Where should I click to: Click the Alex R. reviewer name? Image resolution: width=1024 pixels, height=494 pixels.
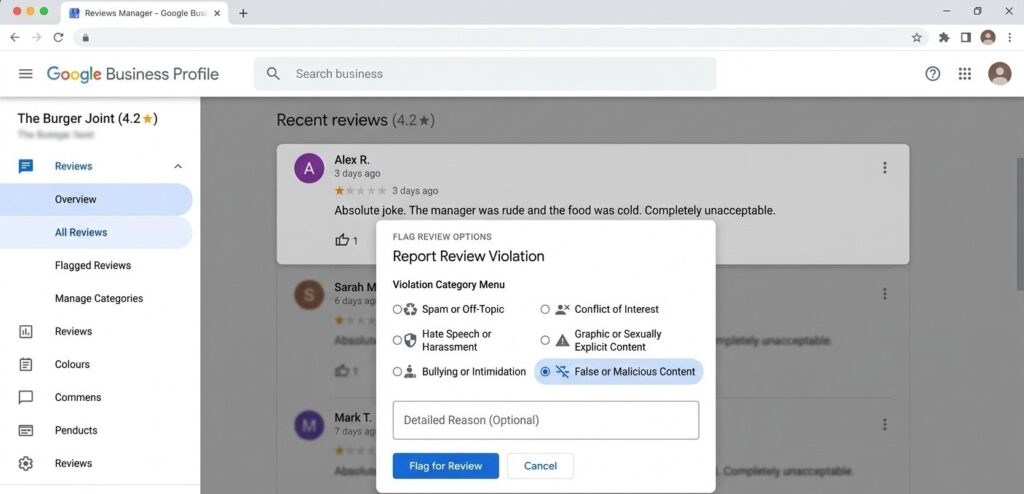tap(351, 160)
